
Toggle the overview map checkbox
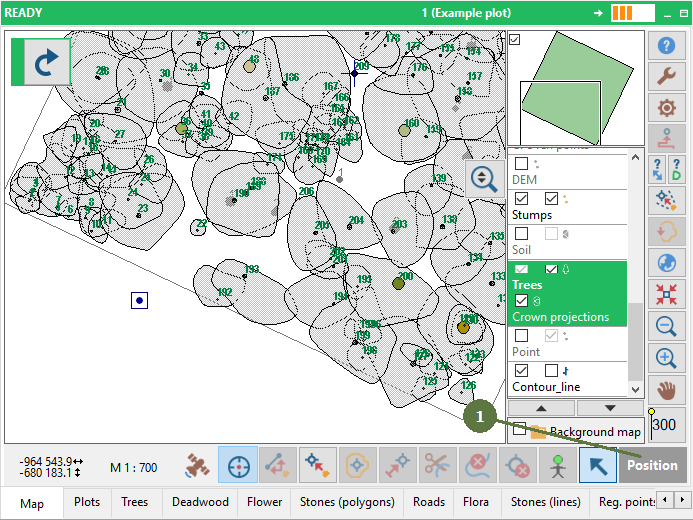[514, 39]
